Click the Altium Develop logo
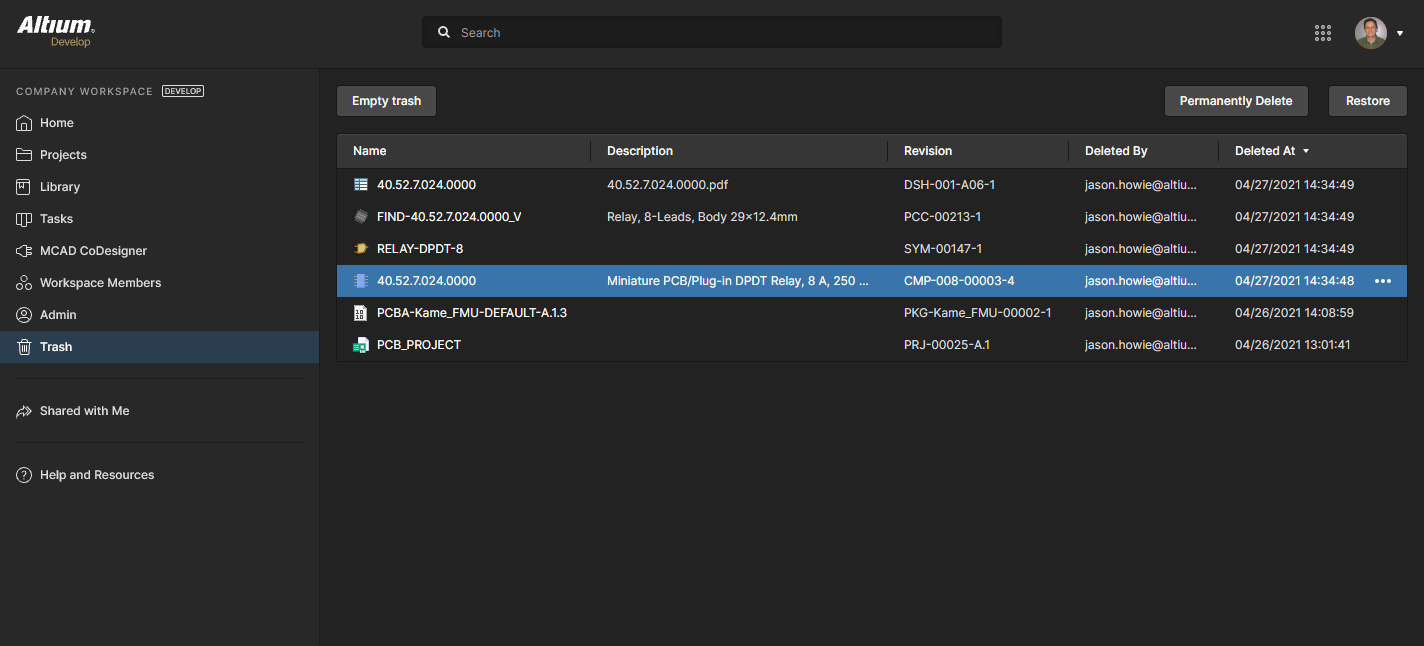 pos(55,31)
